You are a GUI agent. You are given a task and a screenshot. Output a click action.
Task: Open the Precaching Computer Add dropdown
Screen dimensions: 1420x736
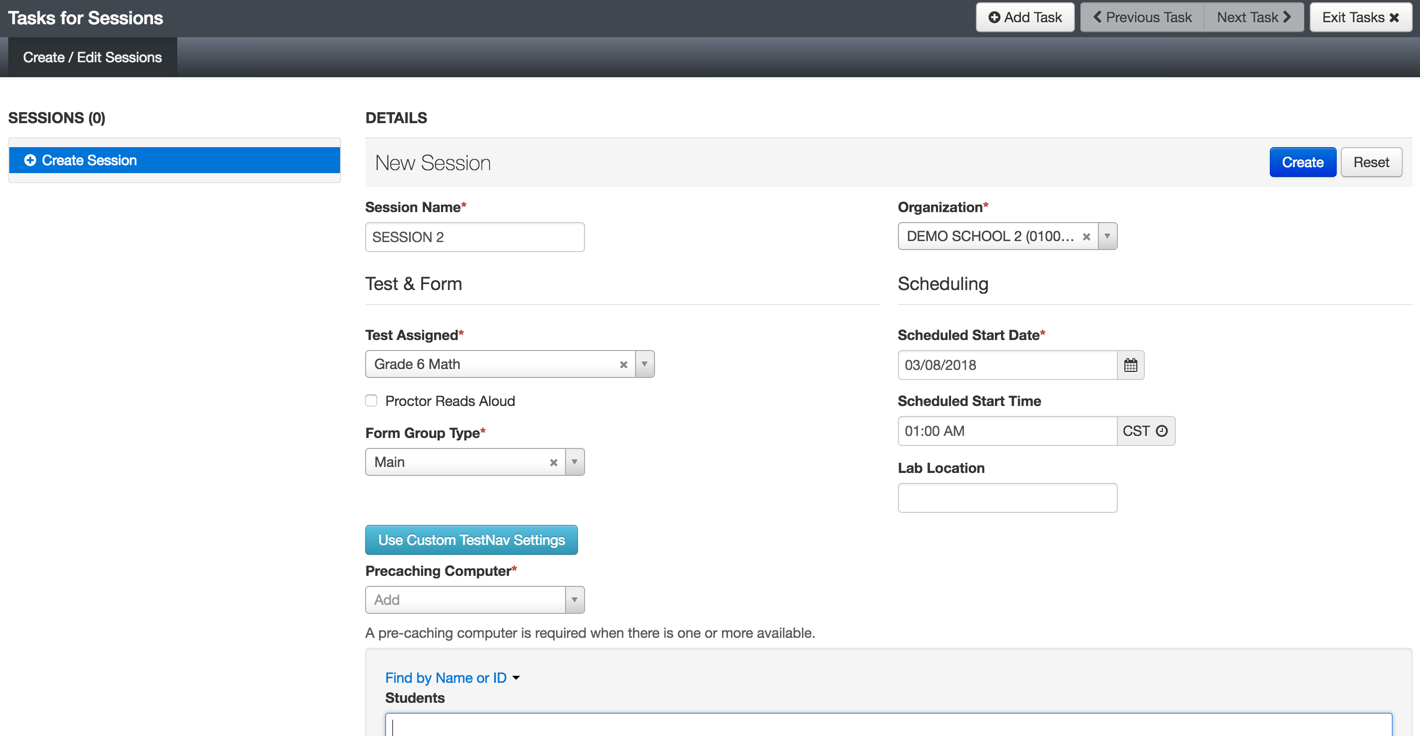click(474, 600)
